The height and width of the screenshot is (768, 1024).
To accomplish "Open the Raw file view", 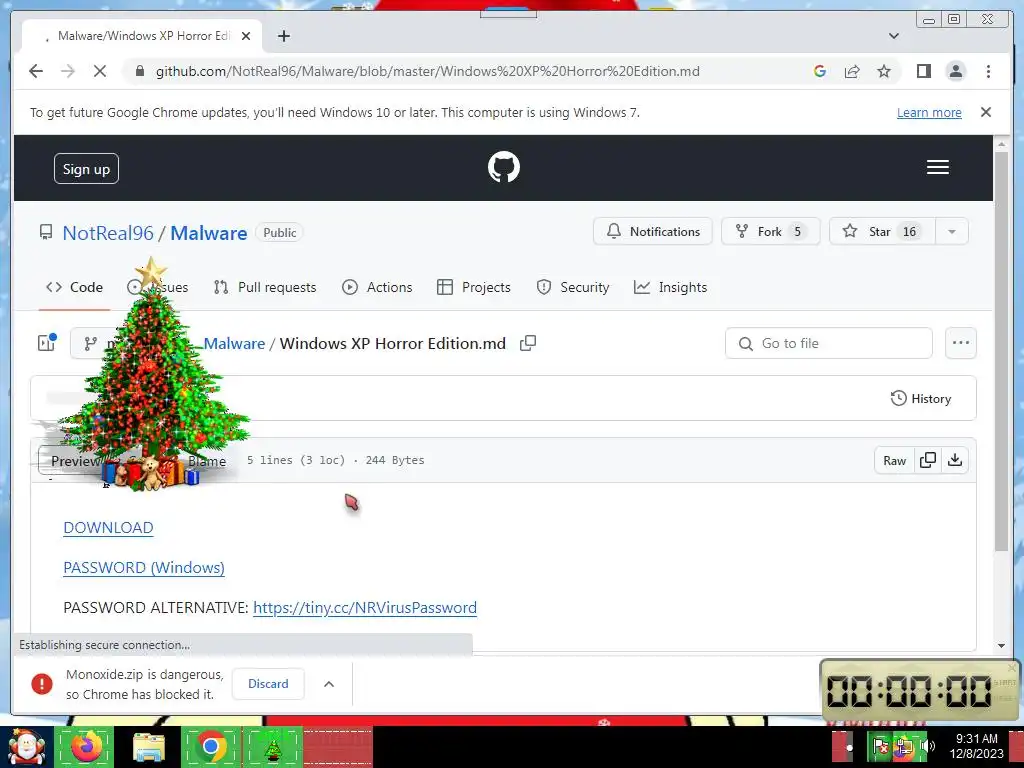I will [894, 460].
